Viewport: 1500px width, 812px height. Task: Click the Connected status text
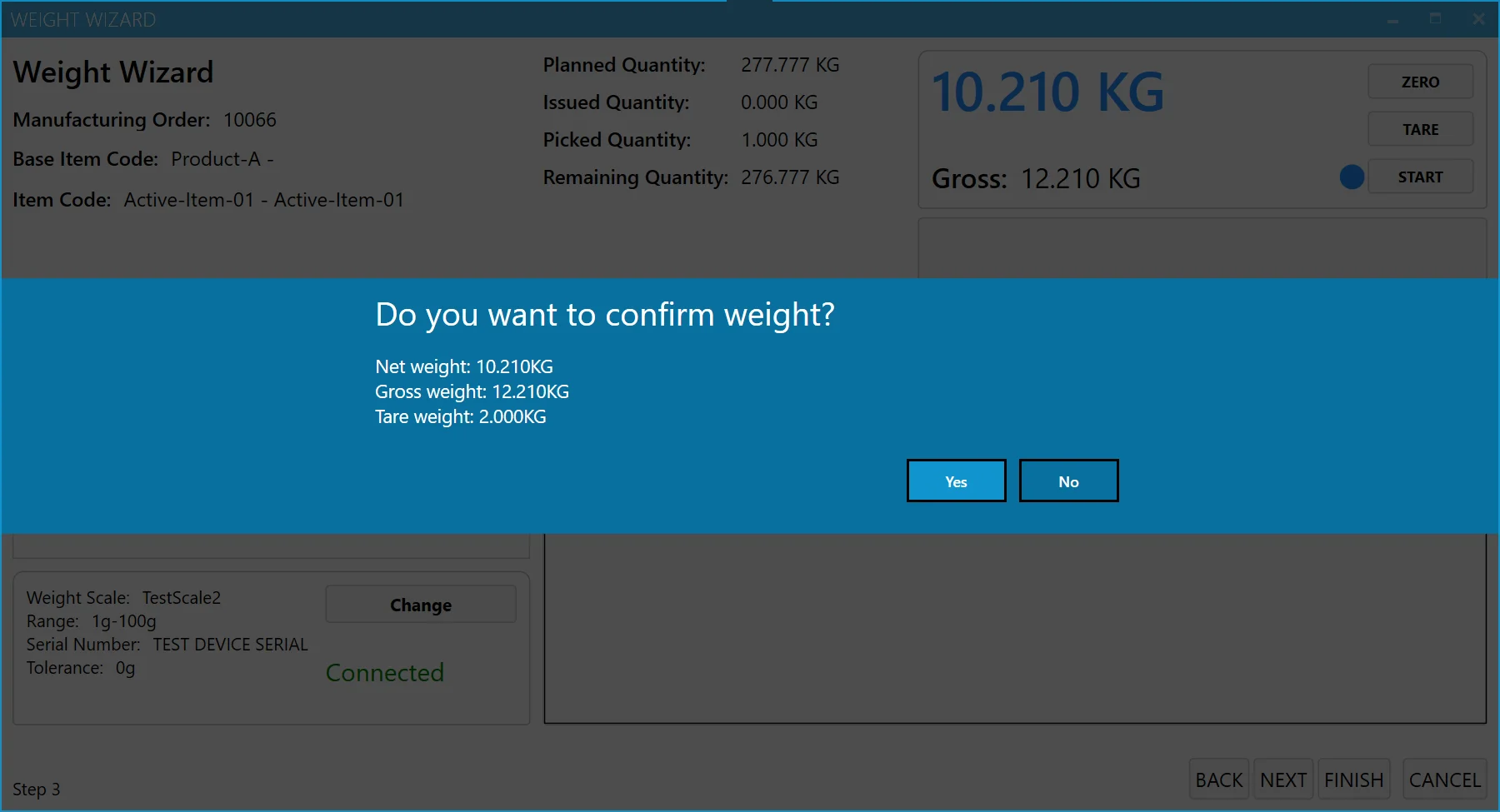tap(384, 673)
